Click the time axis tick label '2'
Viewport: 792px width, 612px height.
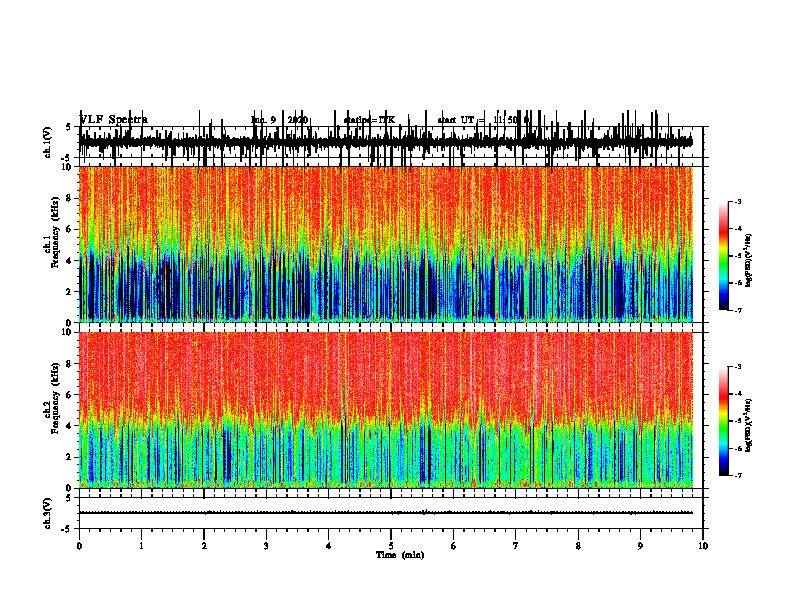[x=204, y=546]
